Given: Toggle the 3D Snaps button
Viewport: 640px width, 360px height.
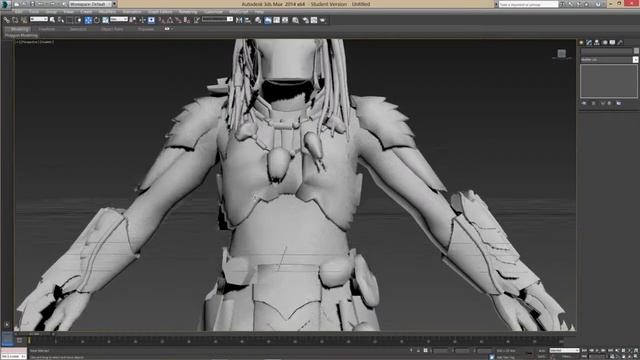Looking at the screenshot, I should (161, 20).
